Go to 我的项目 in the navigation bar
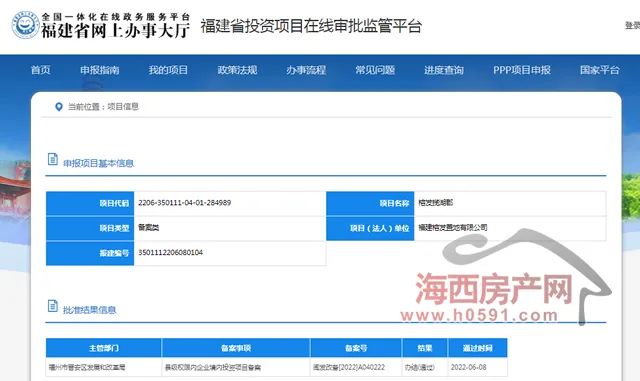Image resolution: width=640 pixels, height=381 pixels. [168, 70]
